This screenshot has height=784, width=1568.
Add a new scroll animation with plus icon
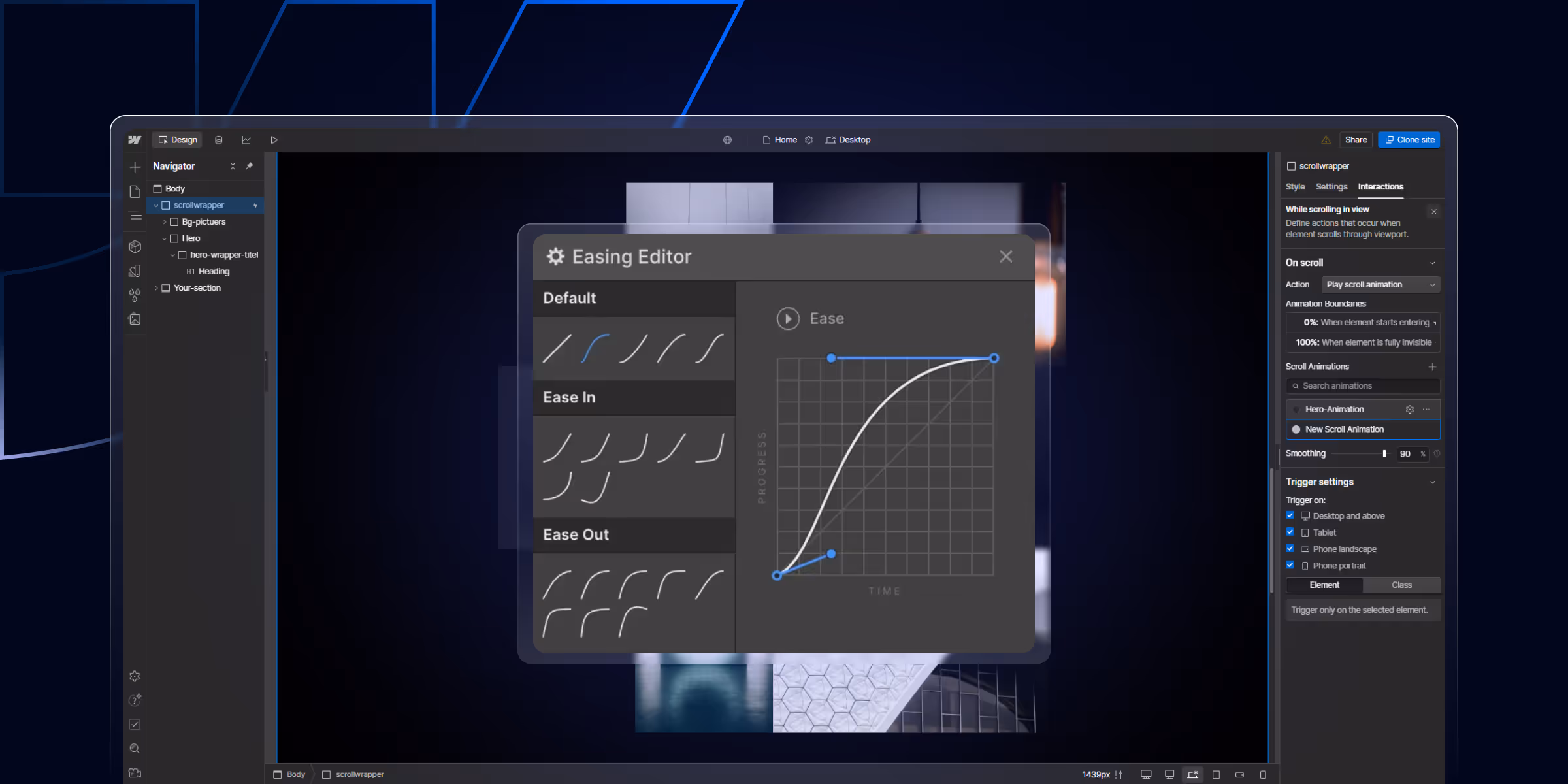1433,367
